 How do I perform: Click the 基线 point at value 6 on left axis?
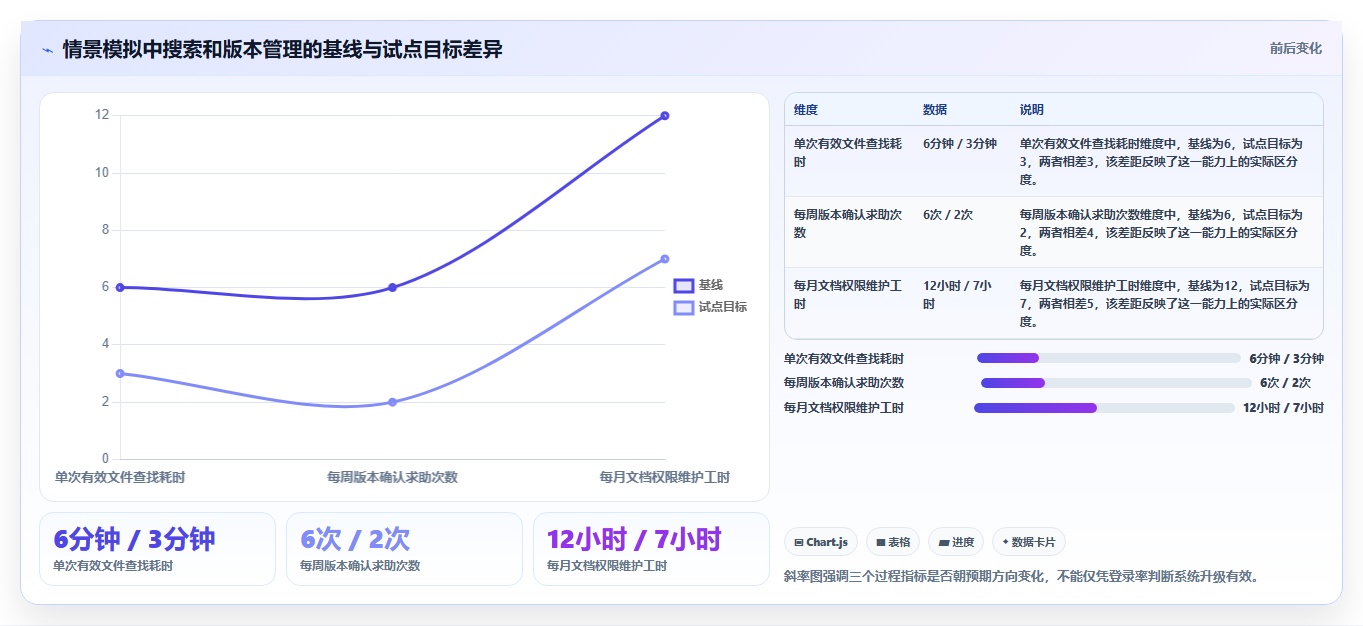click(x=120, y=287)
